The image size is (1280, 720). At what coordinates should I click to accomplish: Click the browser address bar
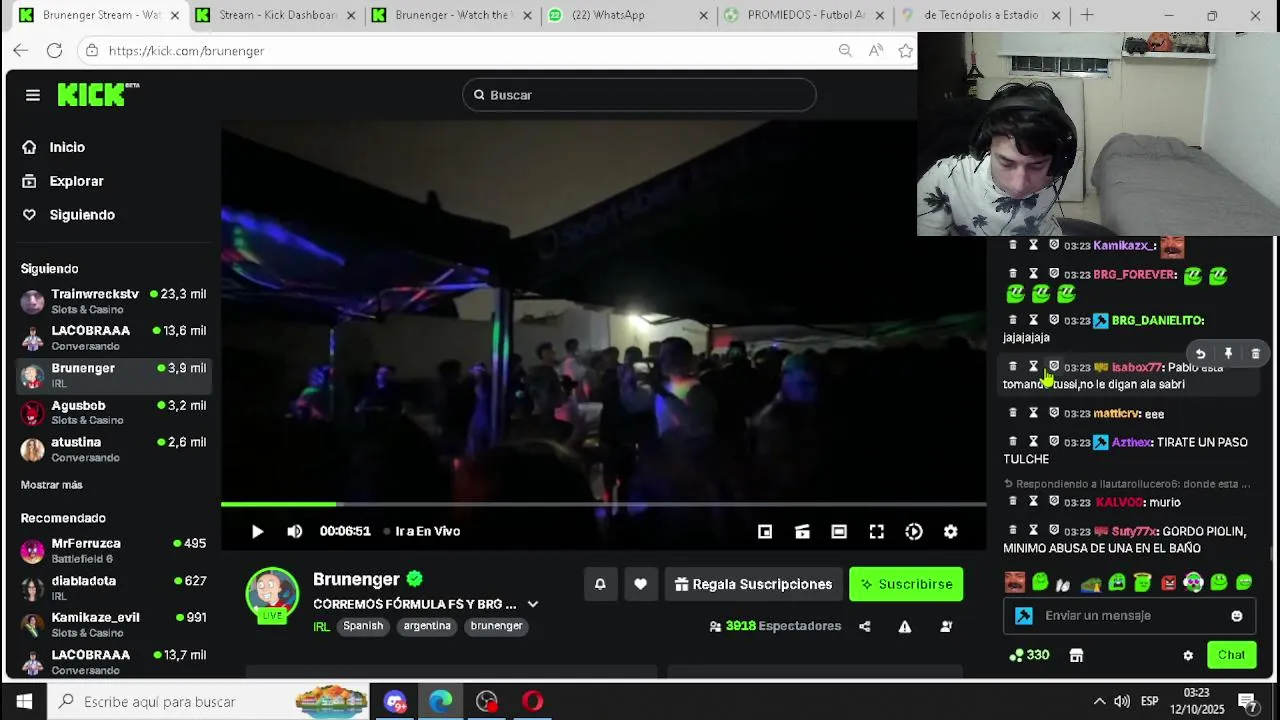point(460,51)
